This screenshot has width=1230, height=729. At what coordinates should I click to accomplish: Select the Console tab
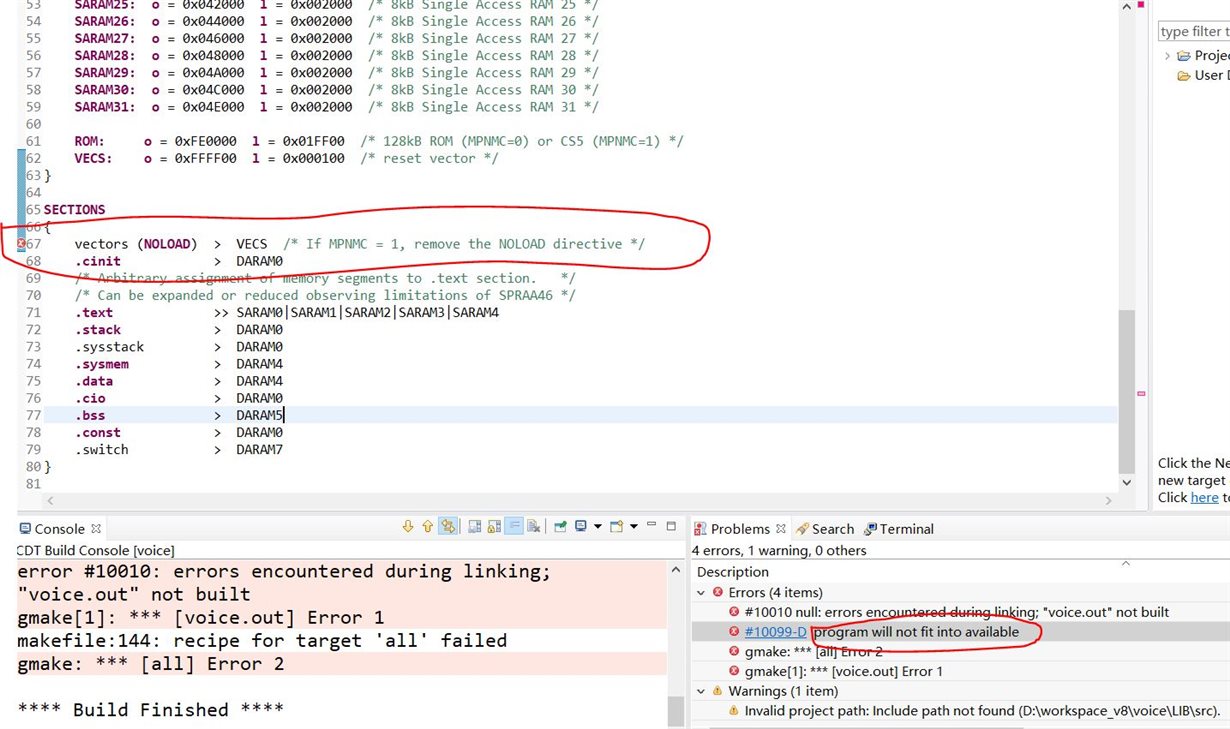60,529
